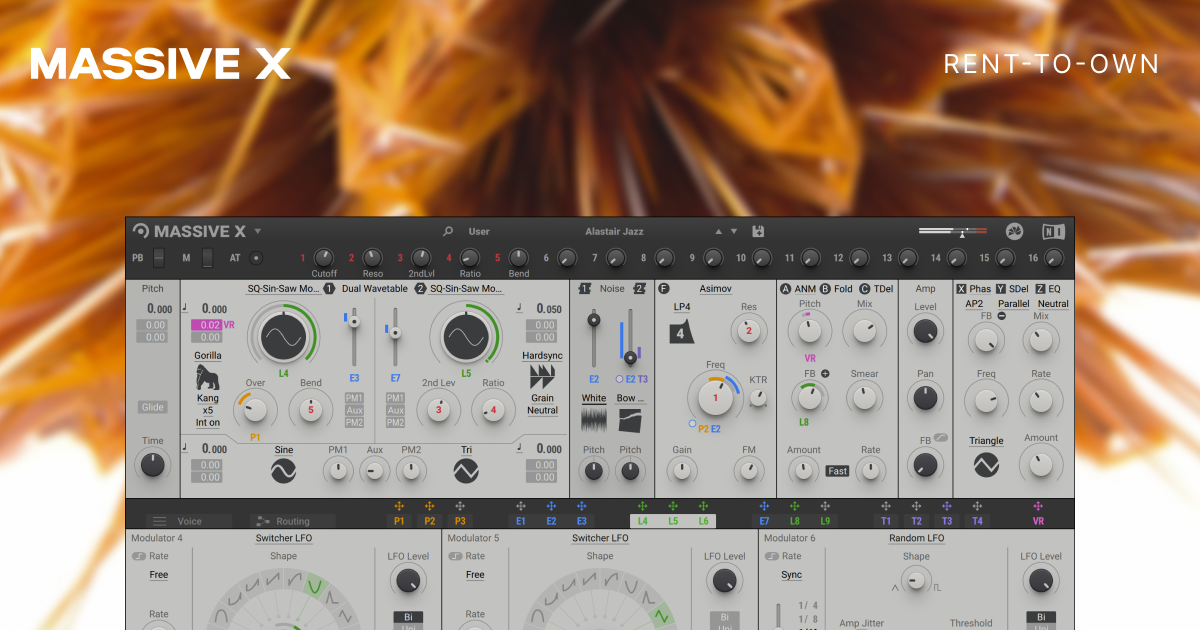
Task: Click the insert effect C badge next to TDel
Action: pos(865,289)
